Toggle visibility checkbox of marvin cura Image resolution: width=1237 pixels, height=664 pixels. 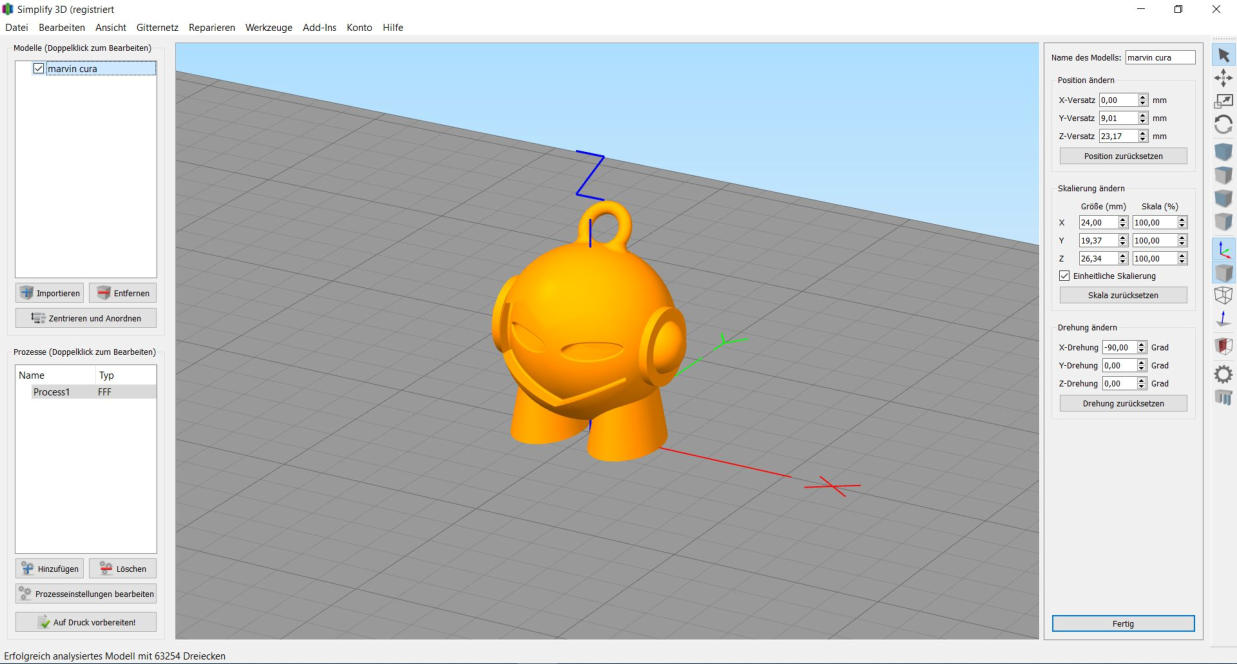39,69
